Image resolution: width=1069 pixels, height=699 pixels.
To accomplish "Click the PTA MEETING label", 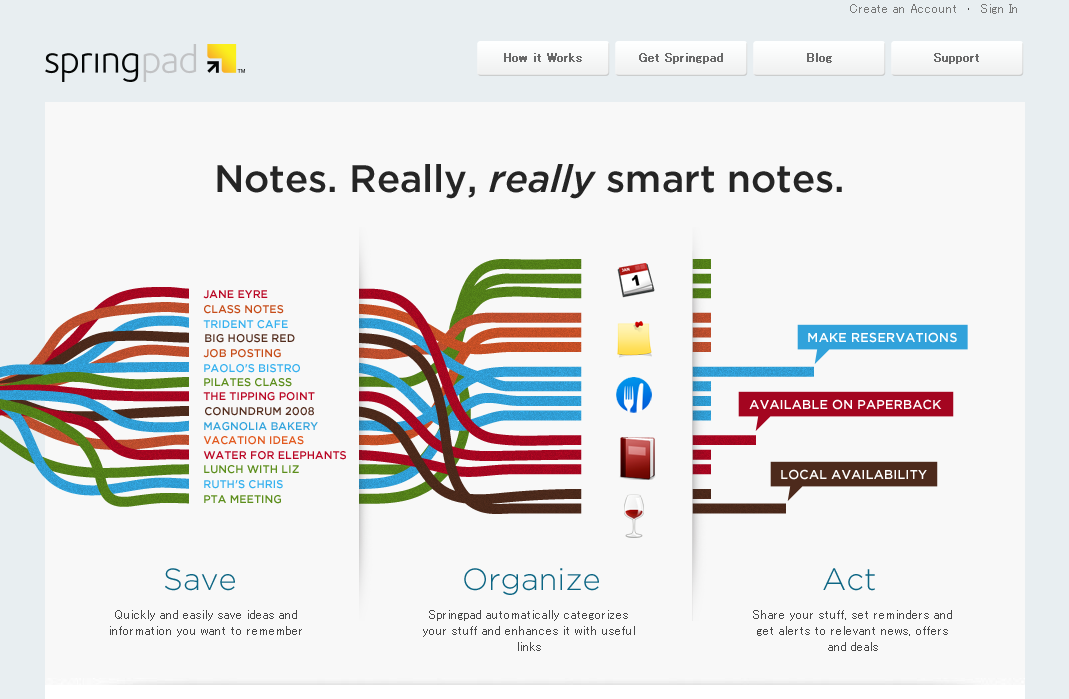I will 242,499.
